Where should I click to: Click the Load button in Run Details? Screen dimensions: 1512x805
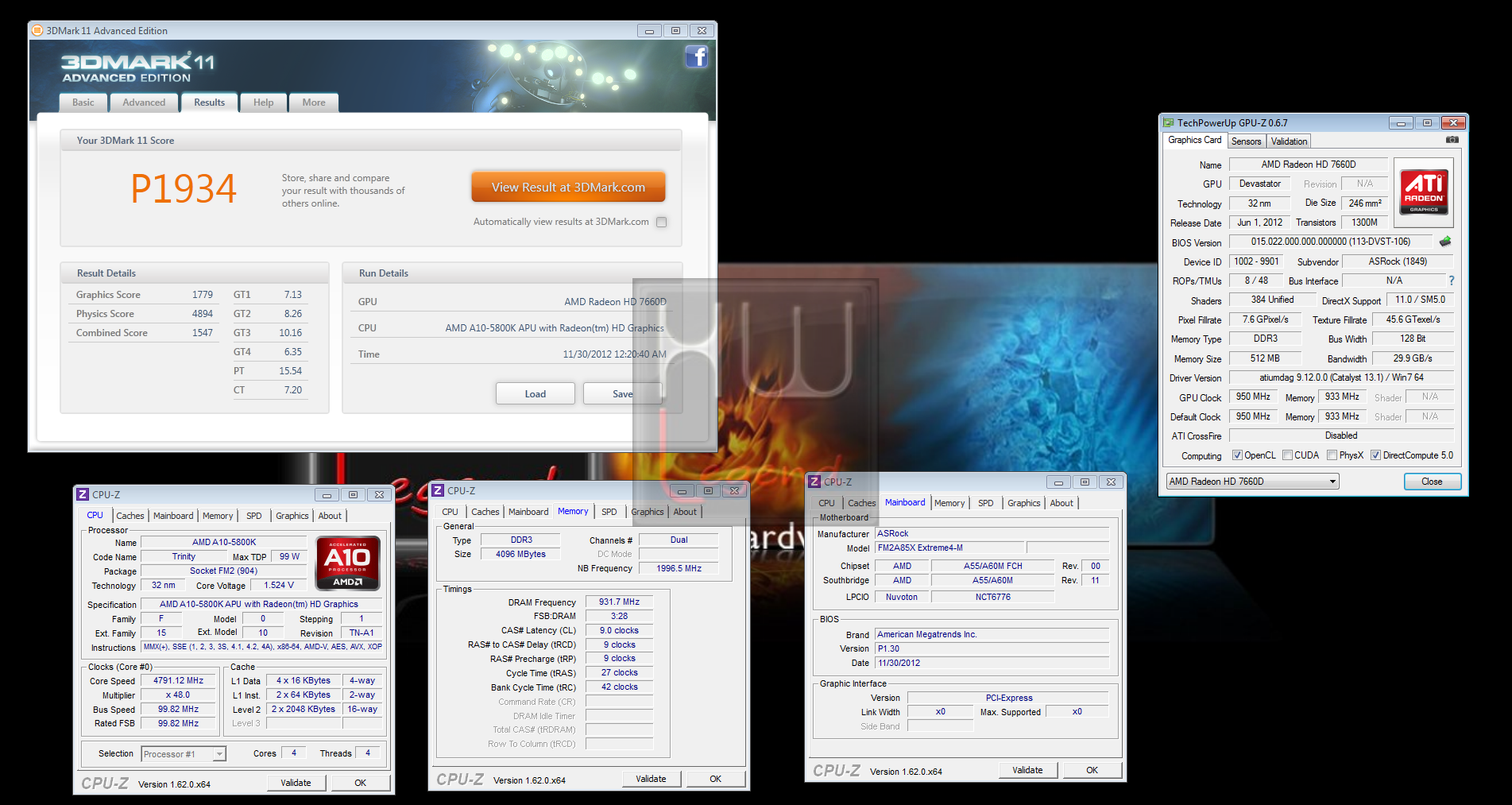536,394
